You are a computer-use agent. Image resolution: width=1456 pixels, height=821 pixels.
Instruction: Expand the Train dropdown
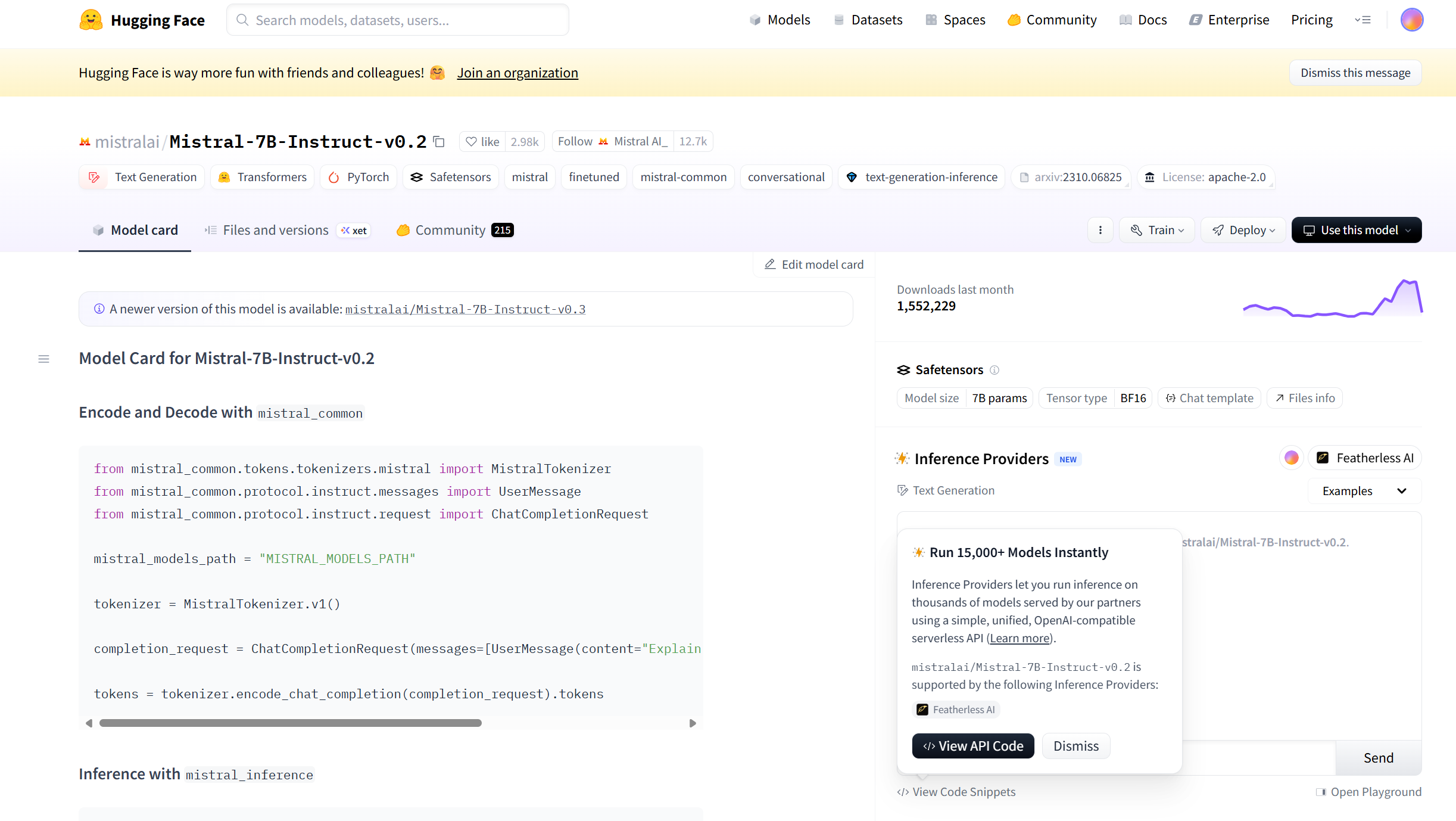point(1157,230)
